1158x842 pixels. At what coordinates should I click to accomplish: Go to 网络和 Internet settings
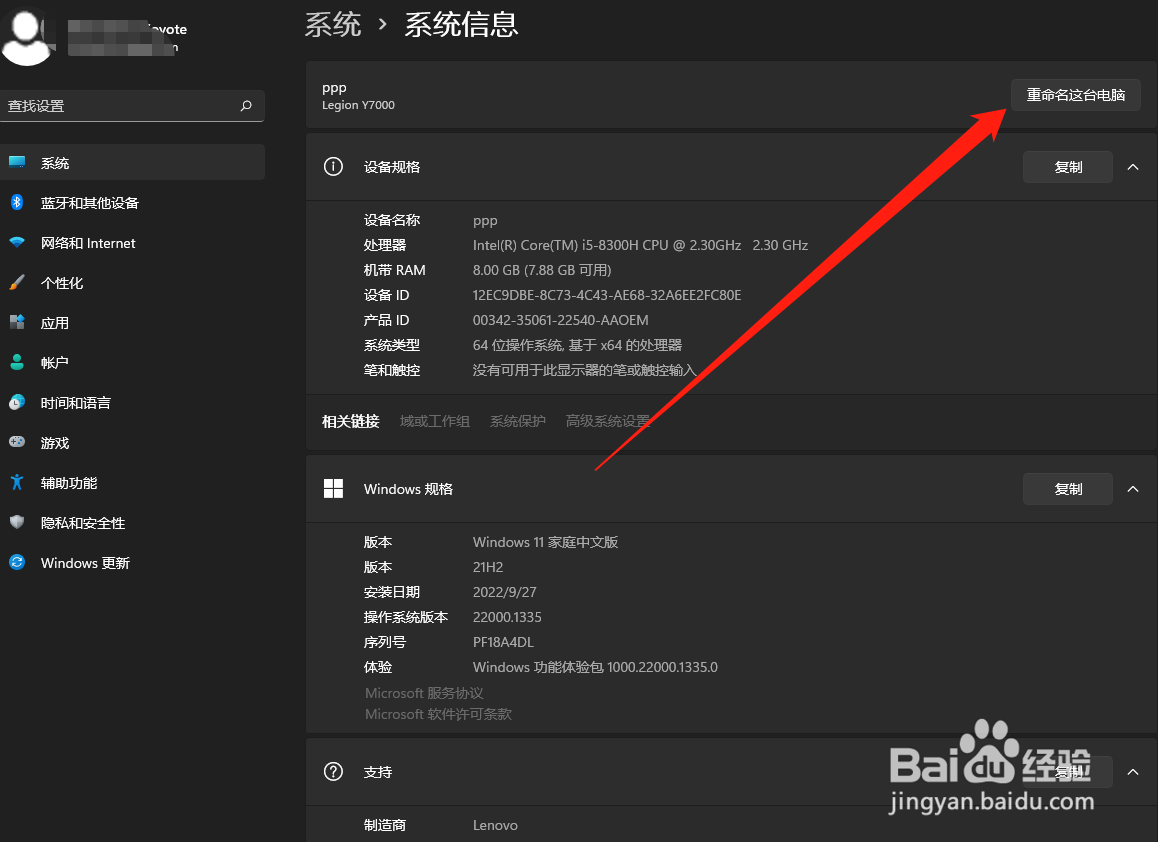pyautogui.click(x=132, y=242)
